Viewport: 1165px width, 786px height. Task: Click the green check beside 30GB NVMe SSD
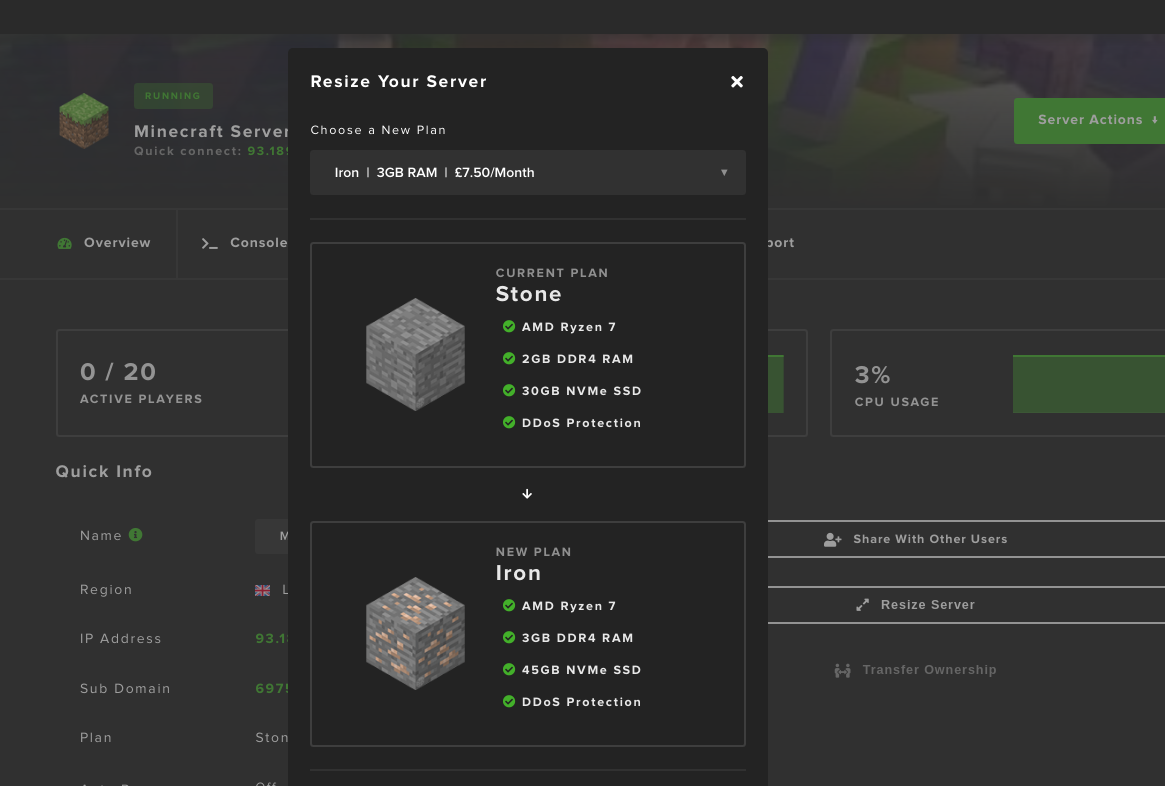point(509,390)
